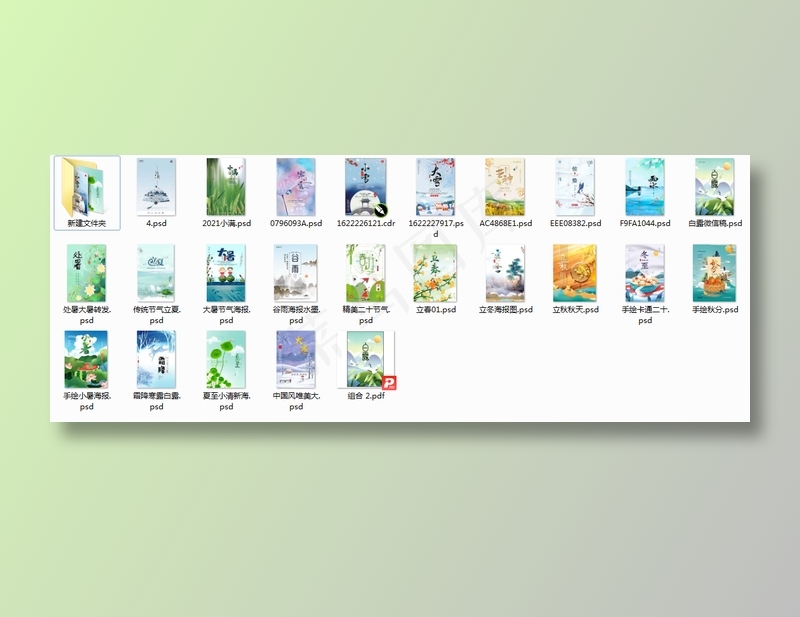The image size is (800, 617).
Task: Pick the 传统节气立夏.psd file
Action: (156, 273)
